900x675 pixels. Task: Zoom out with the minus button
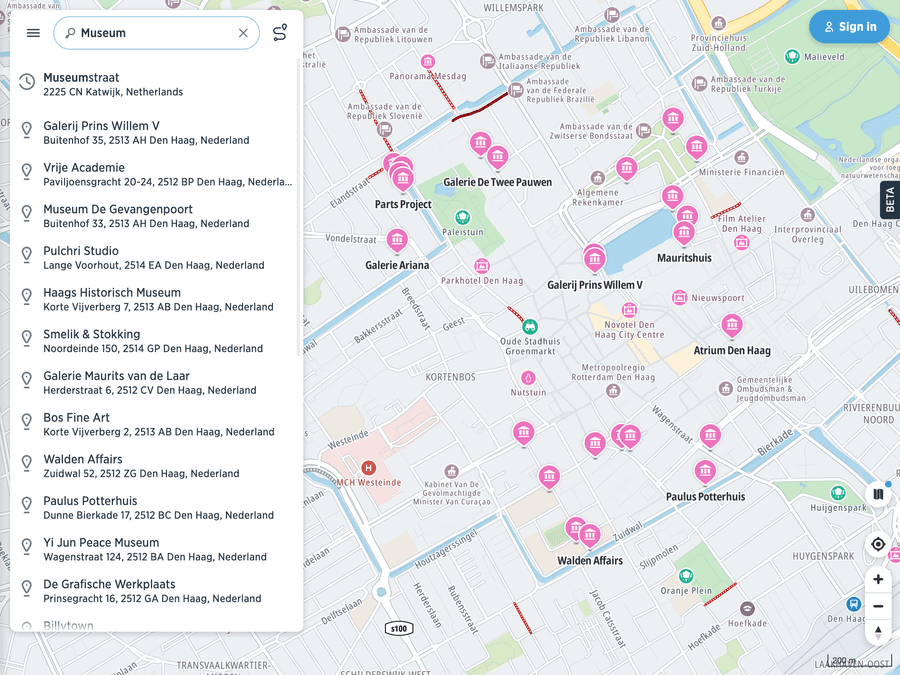(x=878, y=606)
